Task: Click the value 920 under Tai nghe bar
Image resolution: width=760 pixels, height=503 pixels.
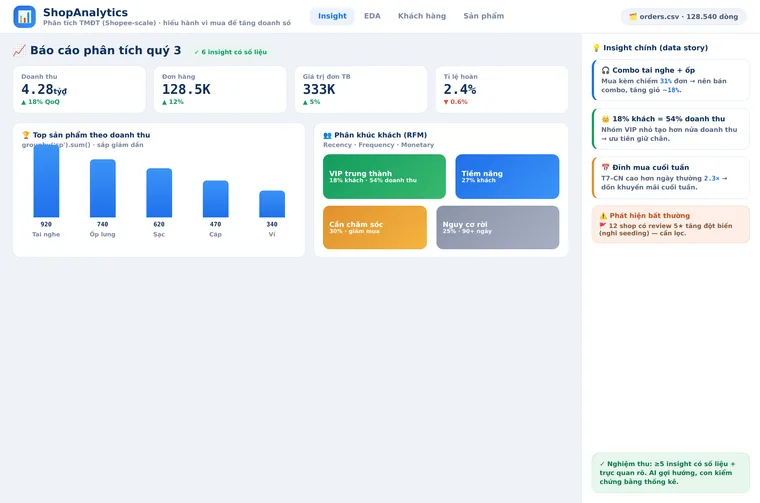Action: coord(46,224)
